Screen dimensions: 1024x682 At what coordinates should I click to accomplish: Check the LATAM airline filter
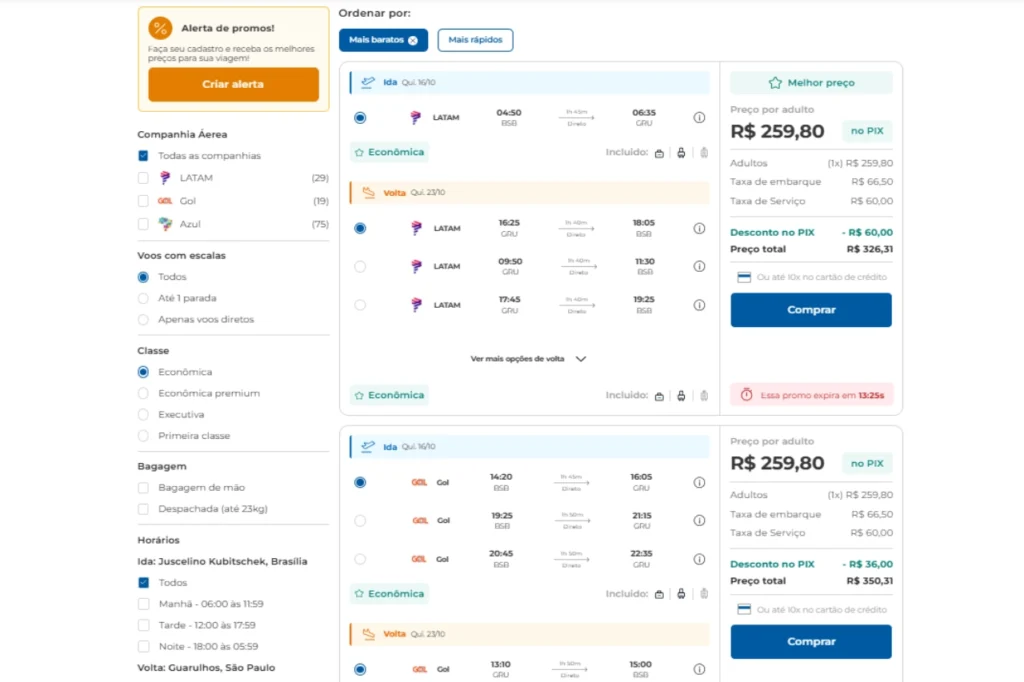coord(143,178)
